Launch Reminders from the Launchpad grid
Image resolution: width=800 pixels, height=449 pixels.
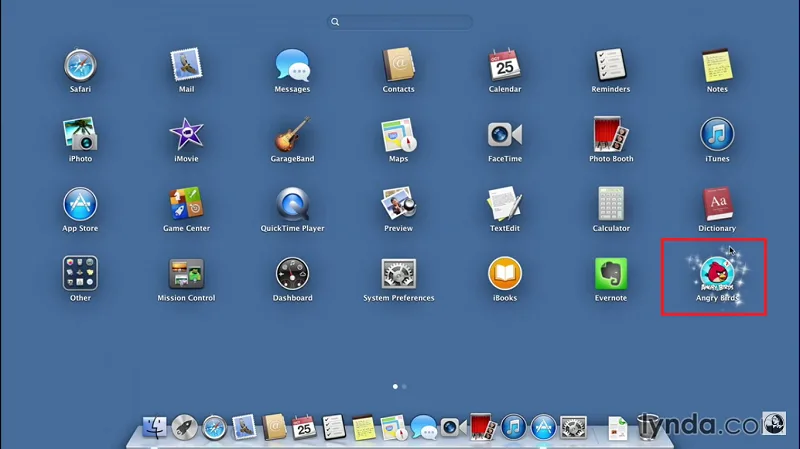(x=611, y=65)
